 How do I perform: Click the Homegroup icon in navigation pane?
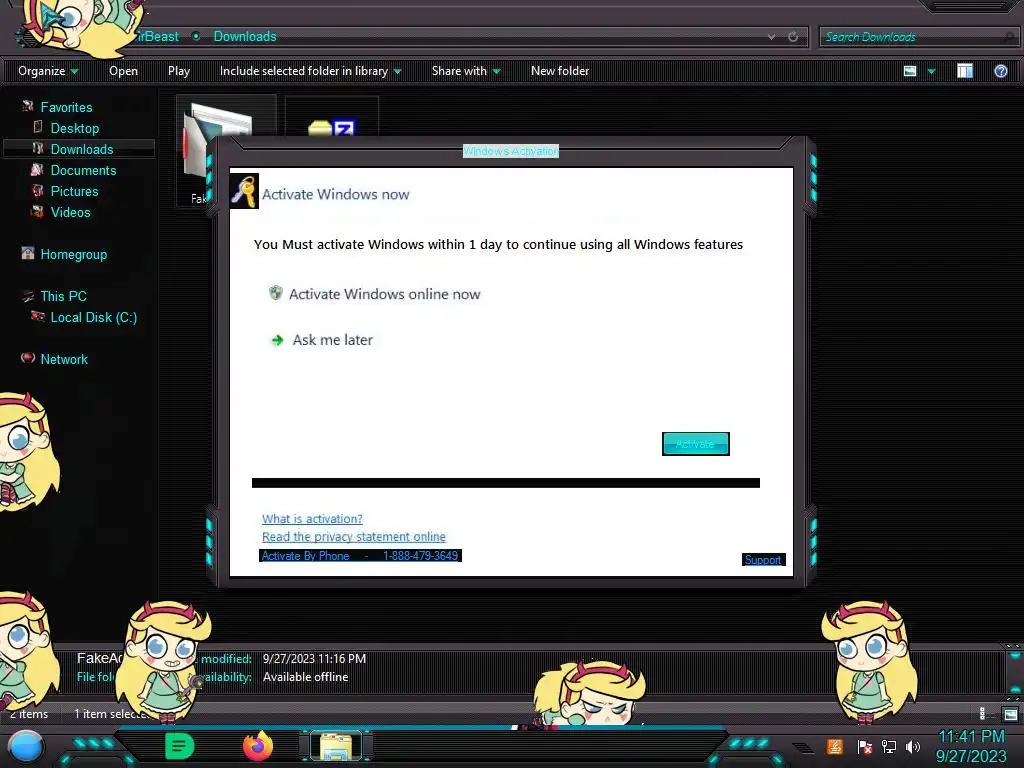pos(27,253)
